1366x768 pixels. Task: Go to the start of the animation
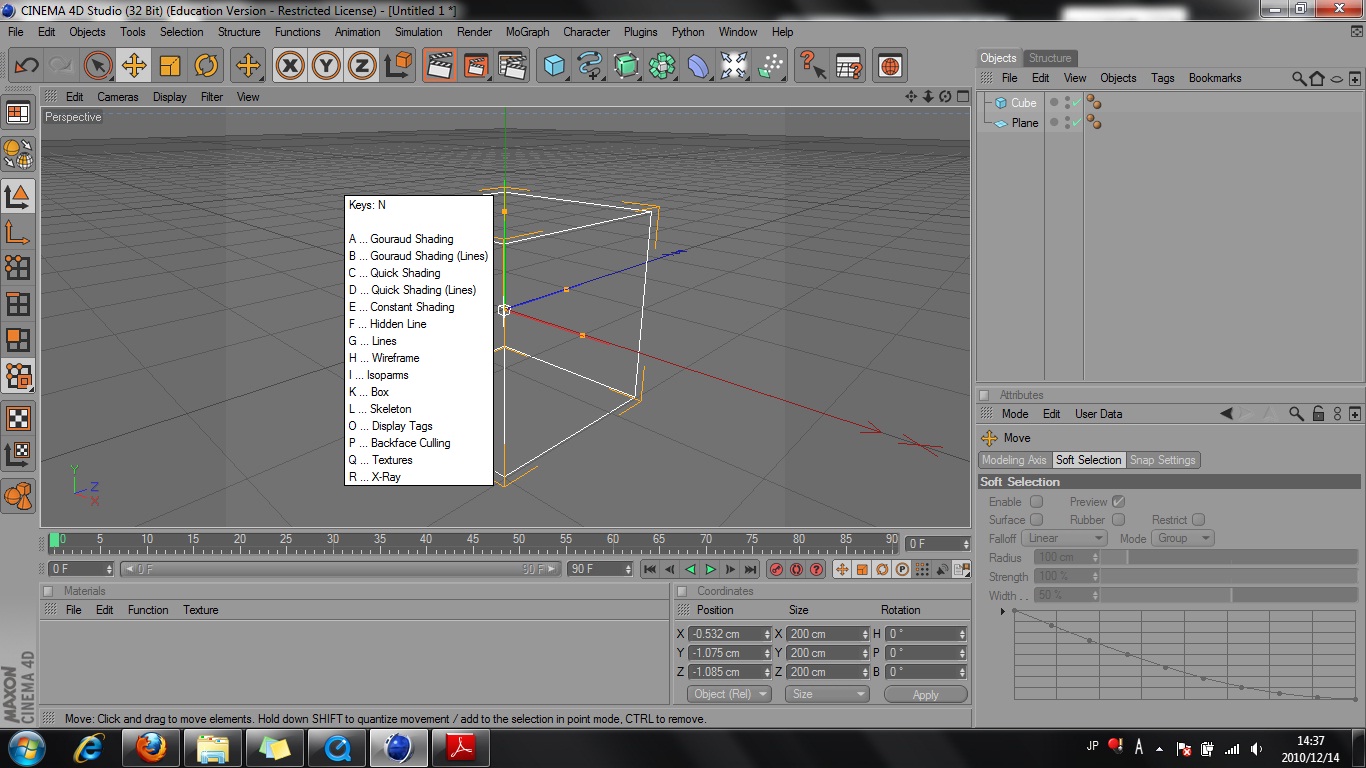(650, 569)
